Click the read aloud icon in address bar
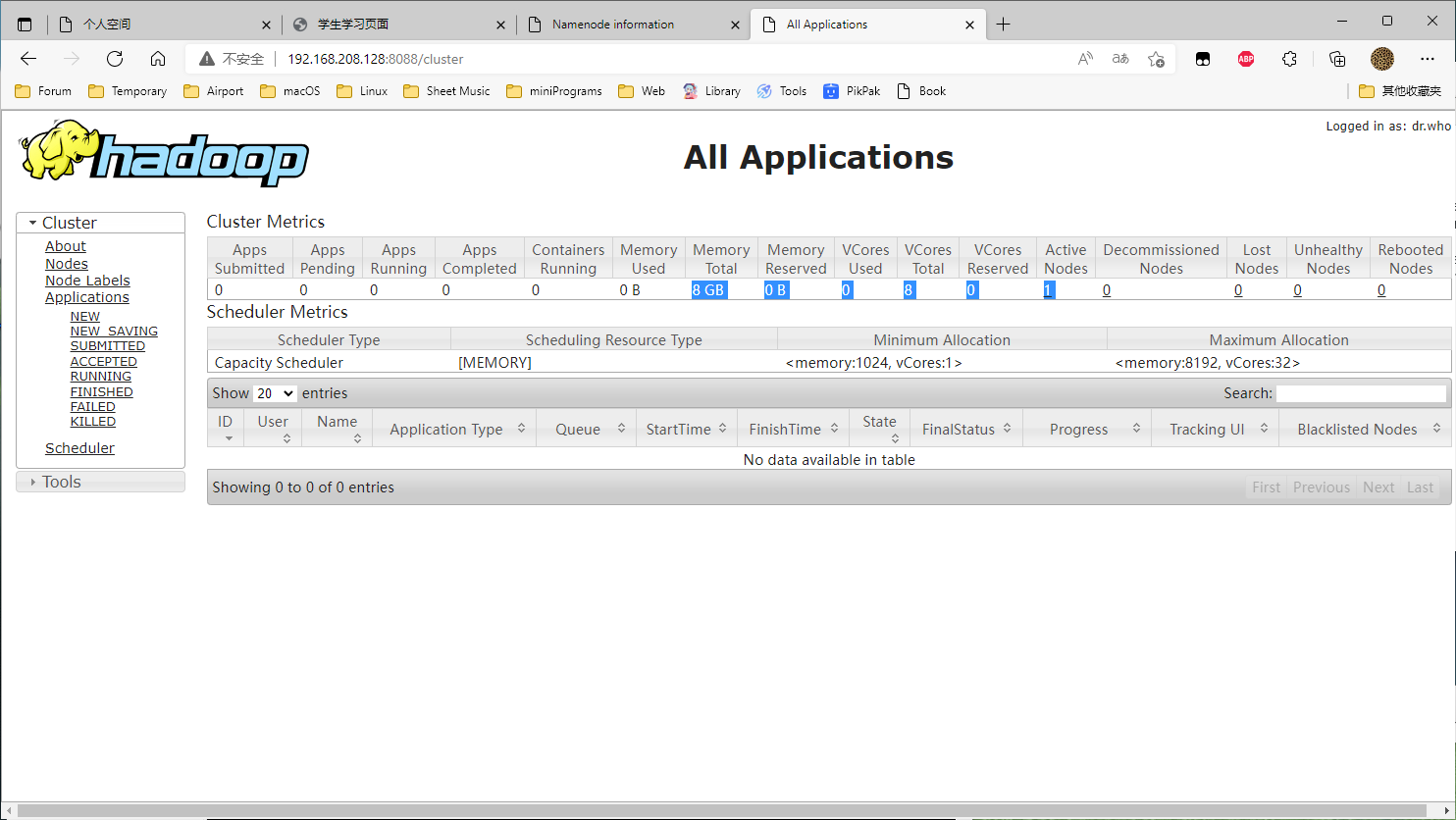1456x820 pixels. click(1085, 59)
